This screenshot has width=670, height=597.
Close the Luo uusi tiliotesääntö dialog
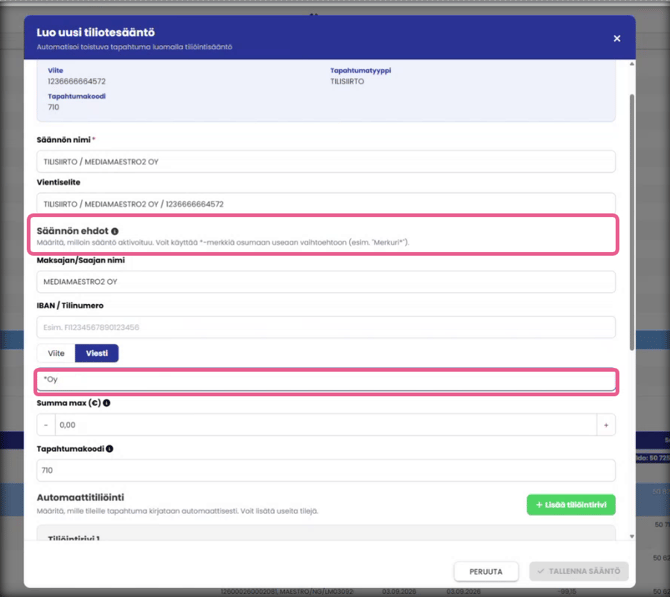(617, 38)
